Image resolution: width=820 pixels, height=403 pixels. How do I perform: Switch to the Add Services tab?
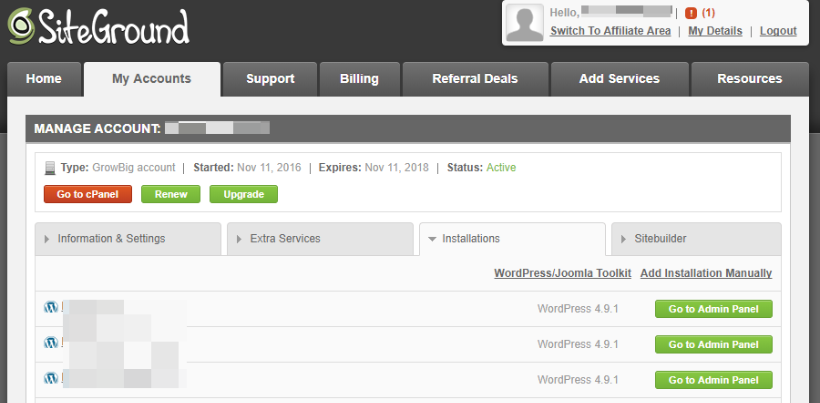pyautogui.click(x=619, y=79)
